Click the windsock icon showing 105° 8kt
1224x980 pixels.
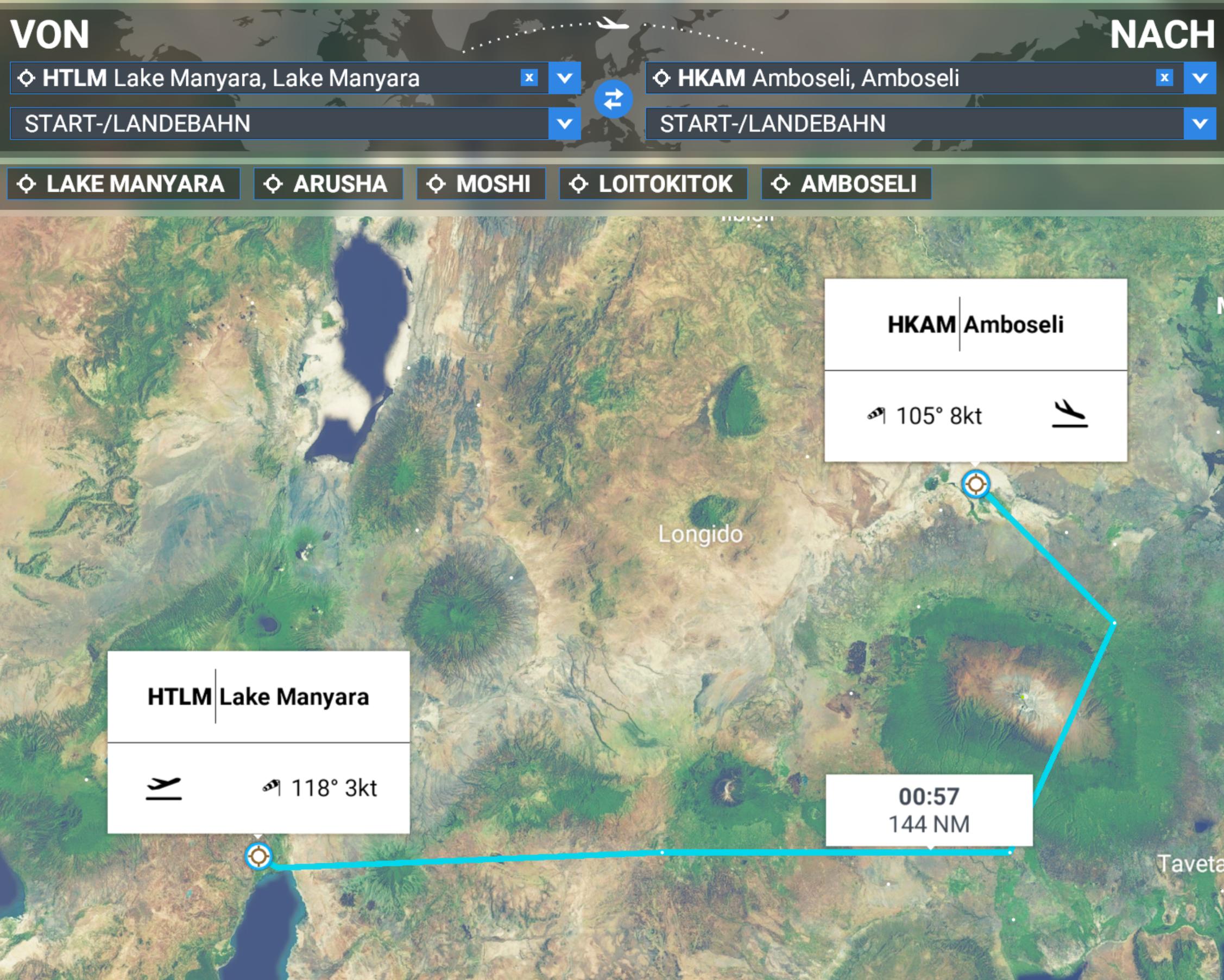pyautogui.click(x=876, y=415)
